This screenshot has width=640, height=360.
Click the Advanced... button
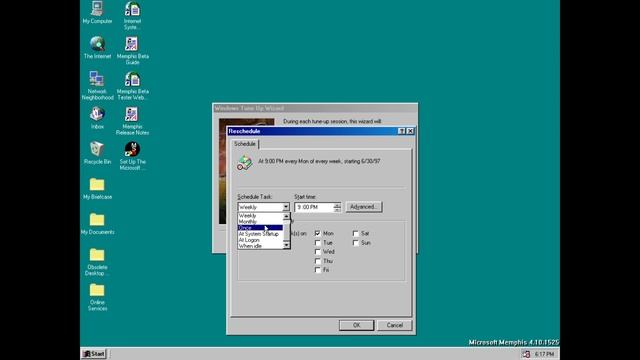364,207
